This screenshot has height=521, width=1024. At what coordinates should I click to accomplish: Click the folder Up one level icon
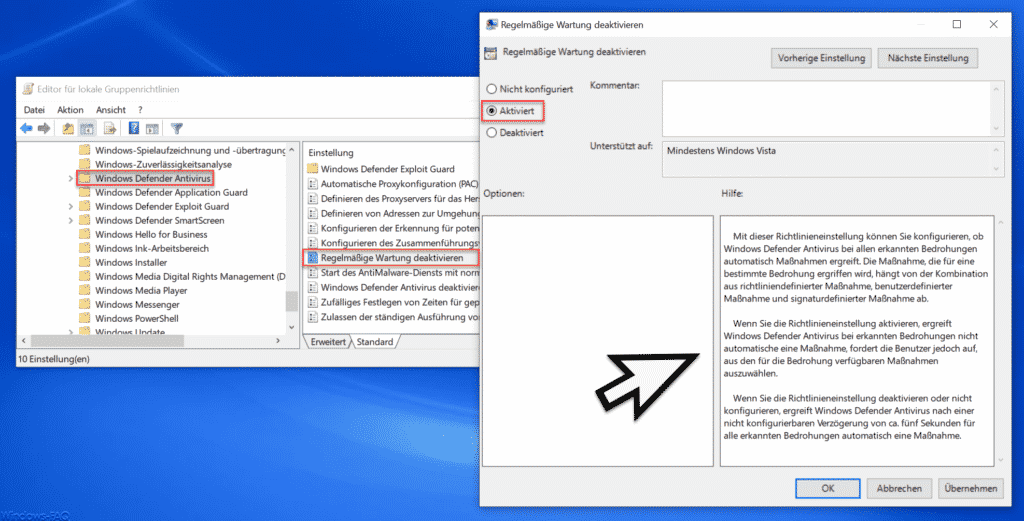pyautogui.click(x=67, y=129)
